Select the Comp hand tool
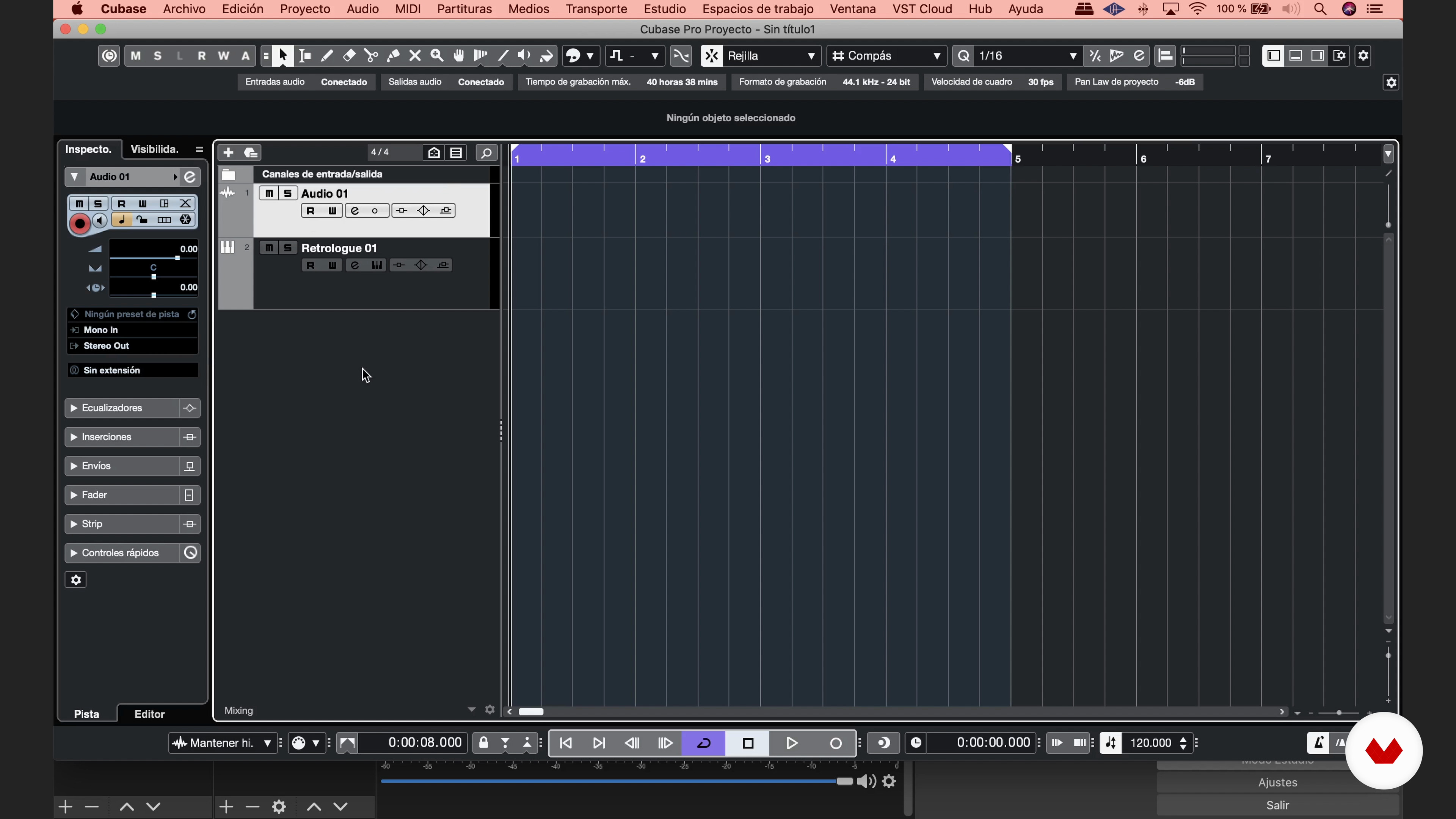 [459, 55]
